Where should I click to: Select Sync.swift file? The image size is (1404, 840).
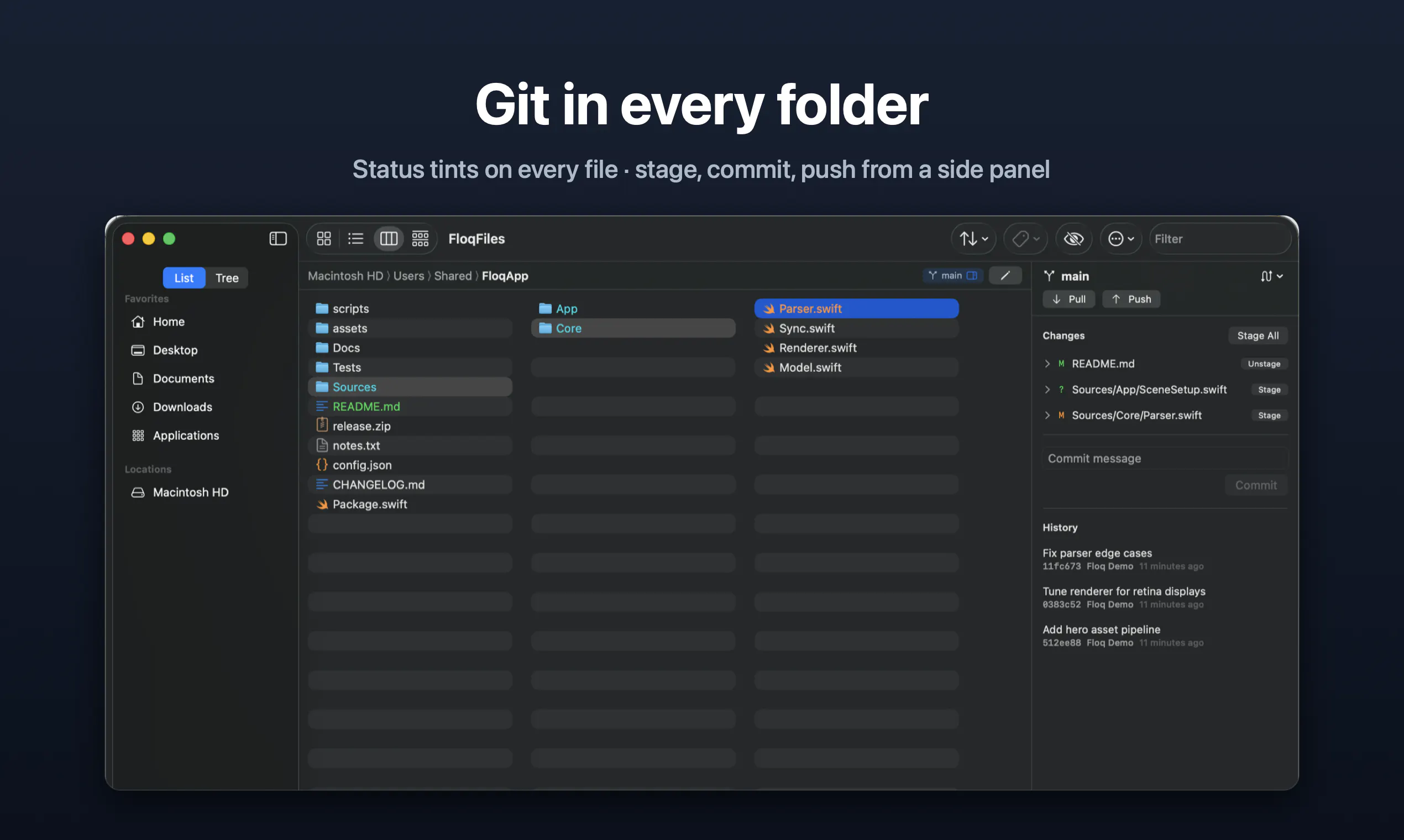(x=856, y=328)
